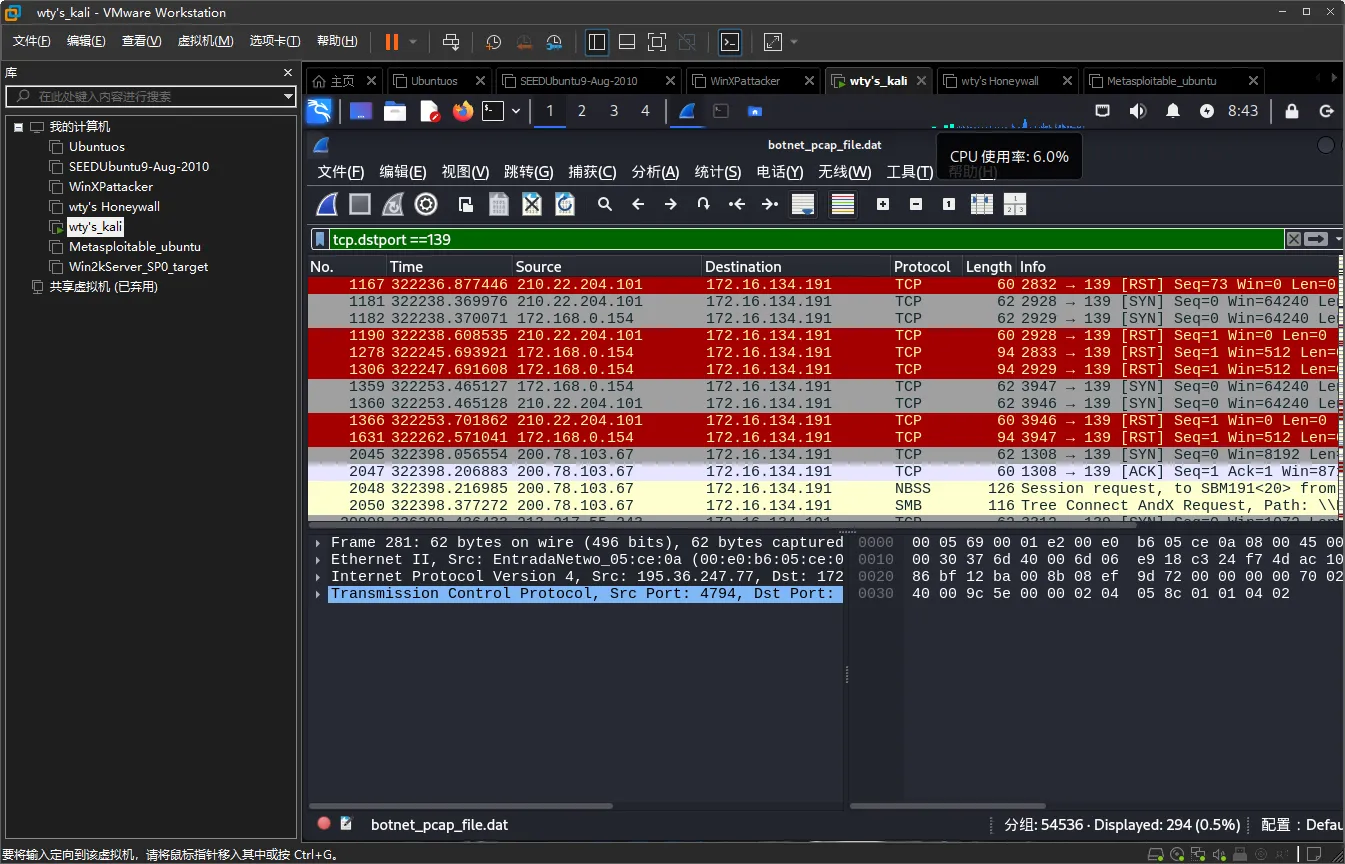Click the stop capture square icon

click(360, 205)
